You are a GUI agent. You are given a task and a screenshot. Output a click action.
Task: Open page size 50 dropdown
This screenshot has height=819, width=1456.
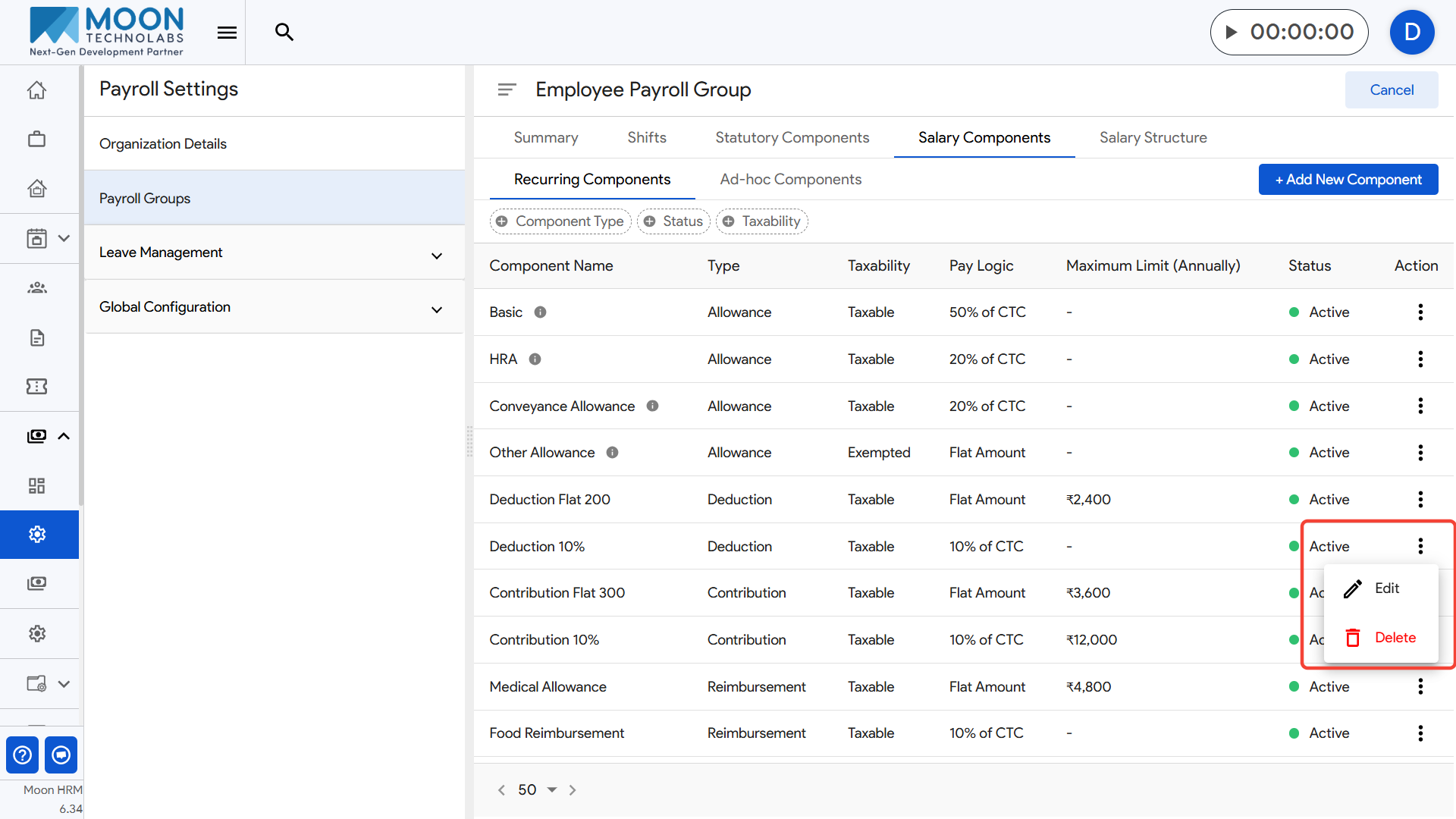[x=551, y=790]
